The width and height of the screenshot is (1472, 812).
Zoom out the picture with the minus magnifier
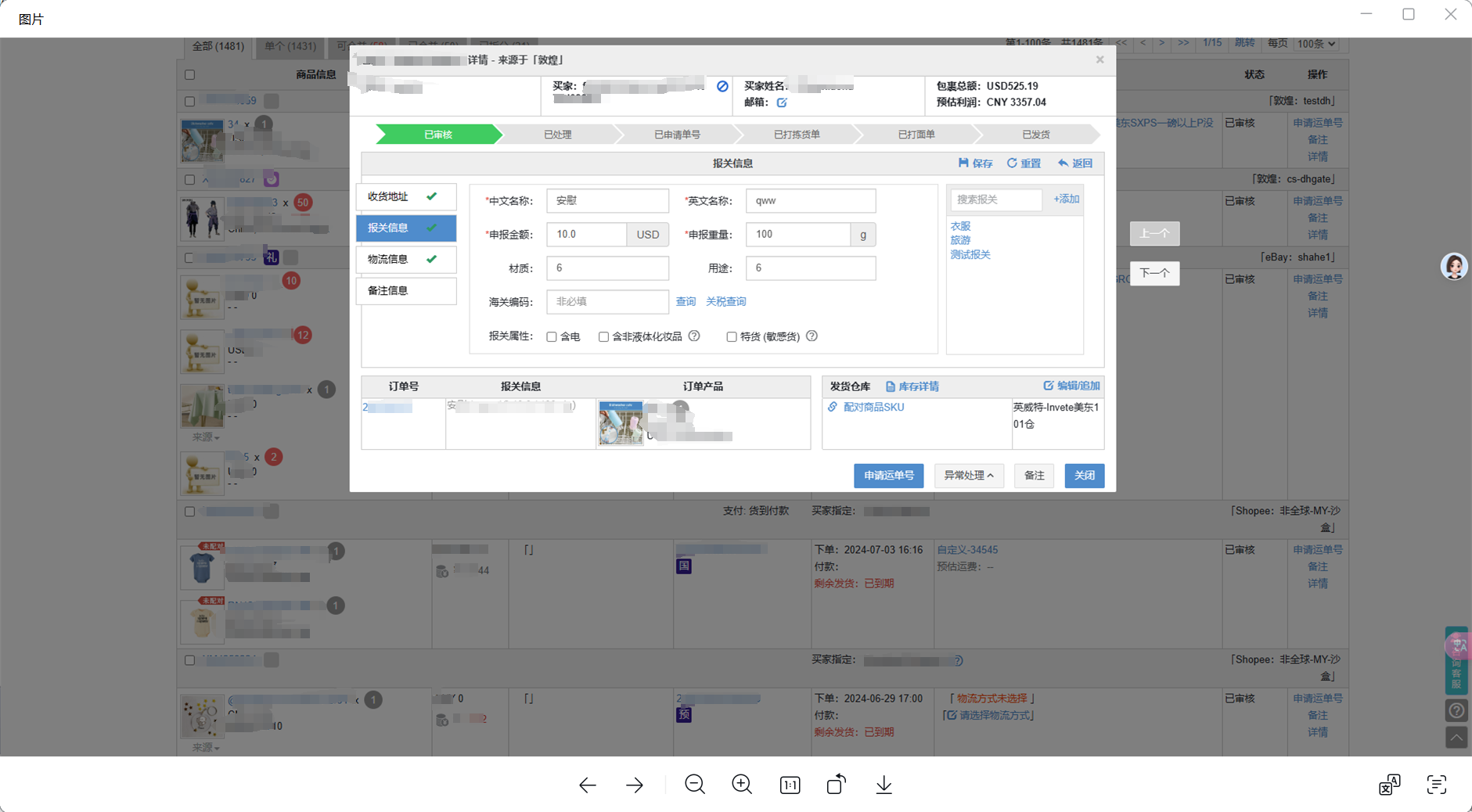pos(695,785)
